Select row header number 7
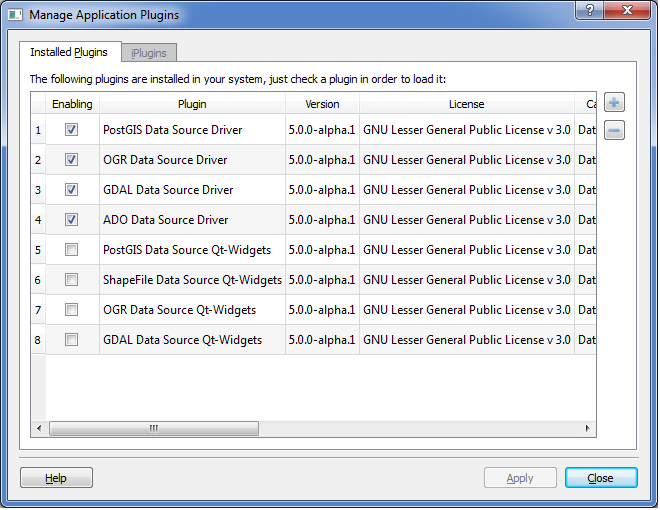660x510 pixels. coord(38,310)
